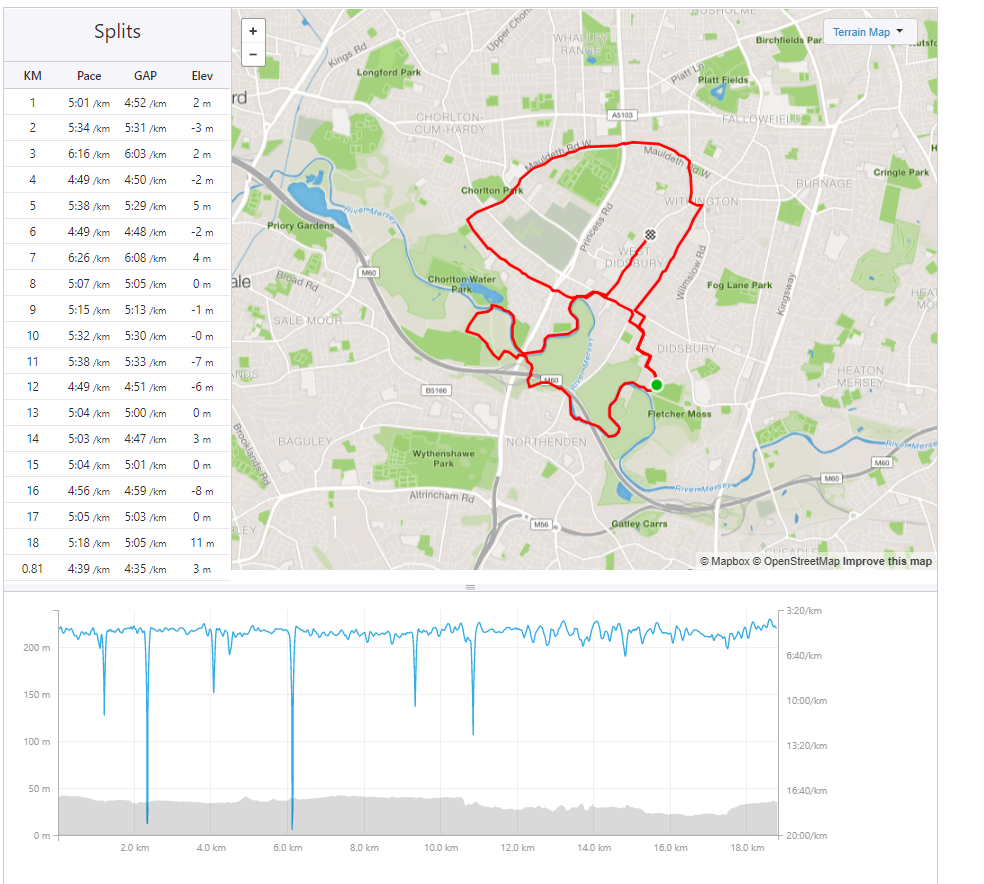Click the Elev column header
Screen dimensions: 984x884
click(x=202, y=76)
